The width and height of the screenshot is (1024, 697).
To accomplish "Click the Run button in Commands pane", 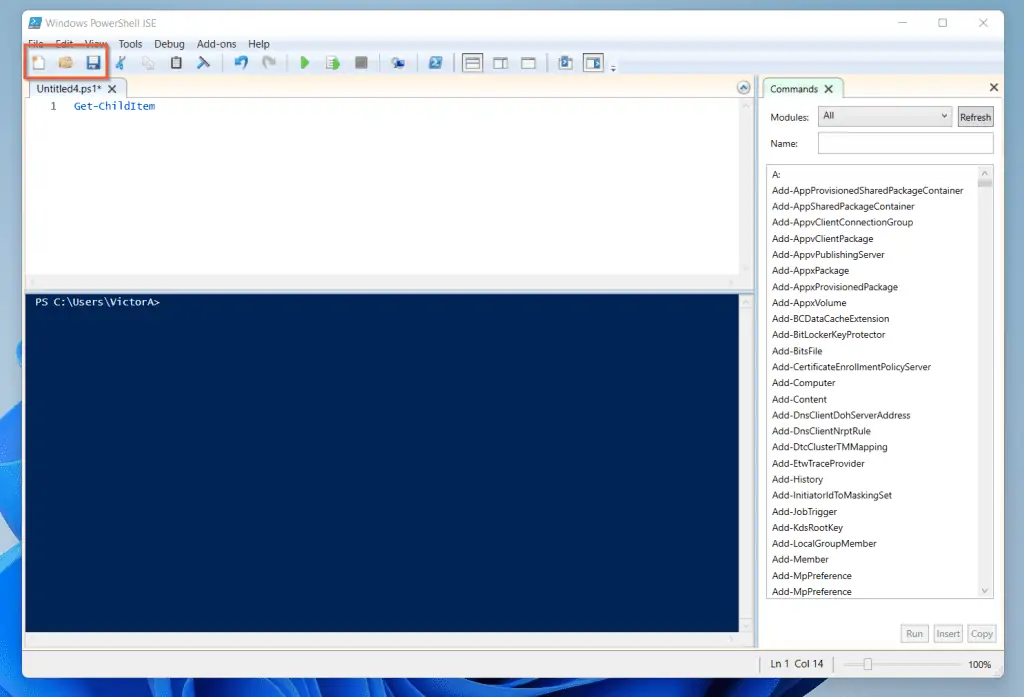I will click(x=914, y=634).
